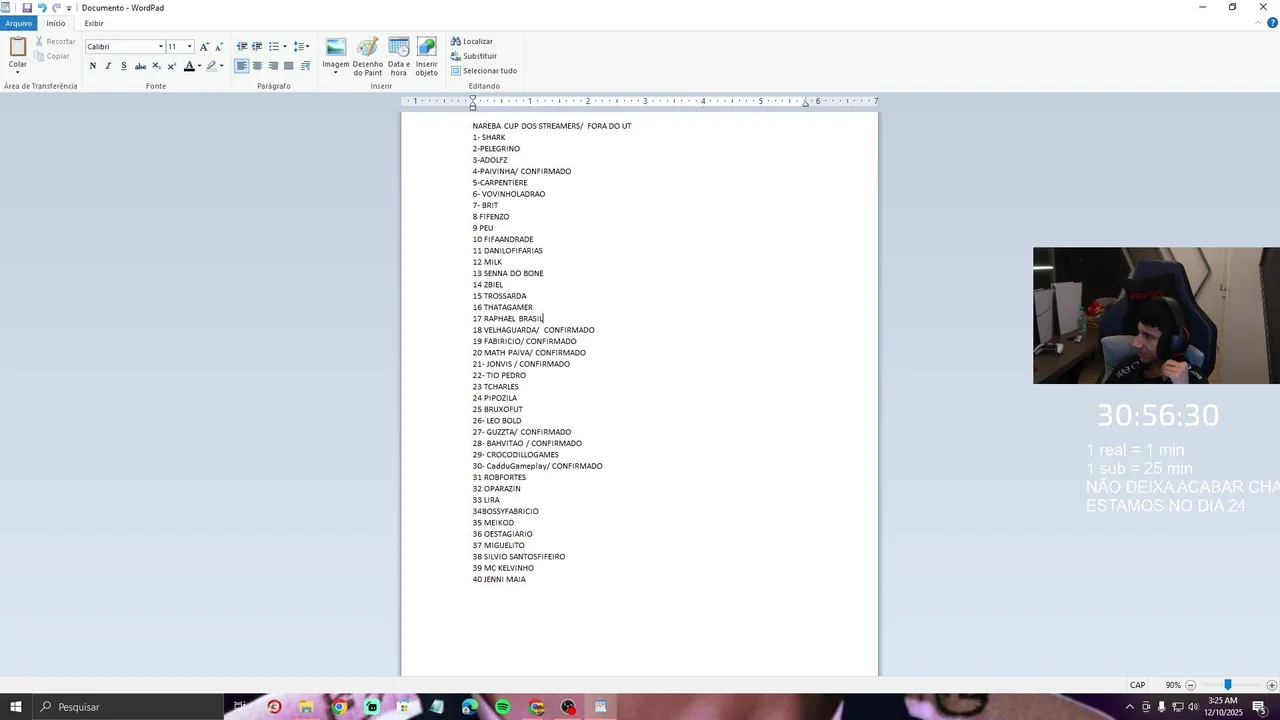The height and width of the screenshot is (720, 1280).
Task: Click Localizar to find text
Action: (x=472, y=41)
